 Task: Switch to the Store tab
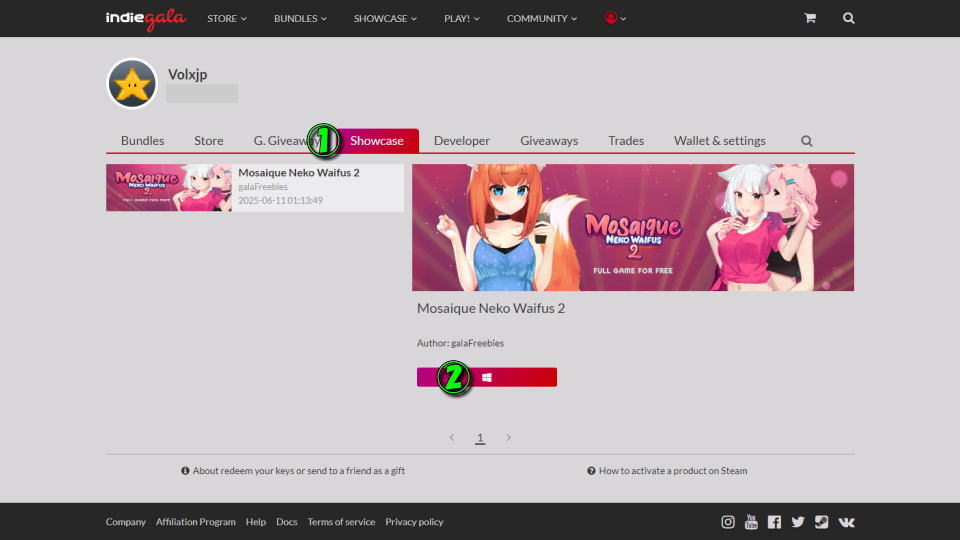[x=209, y=141]
